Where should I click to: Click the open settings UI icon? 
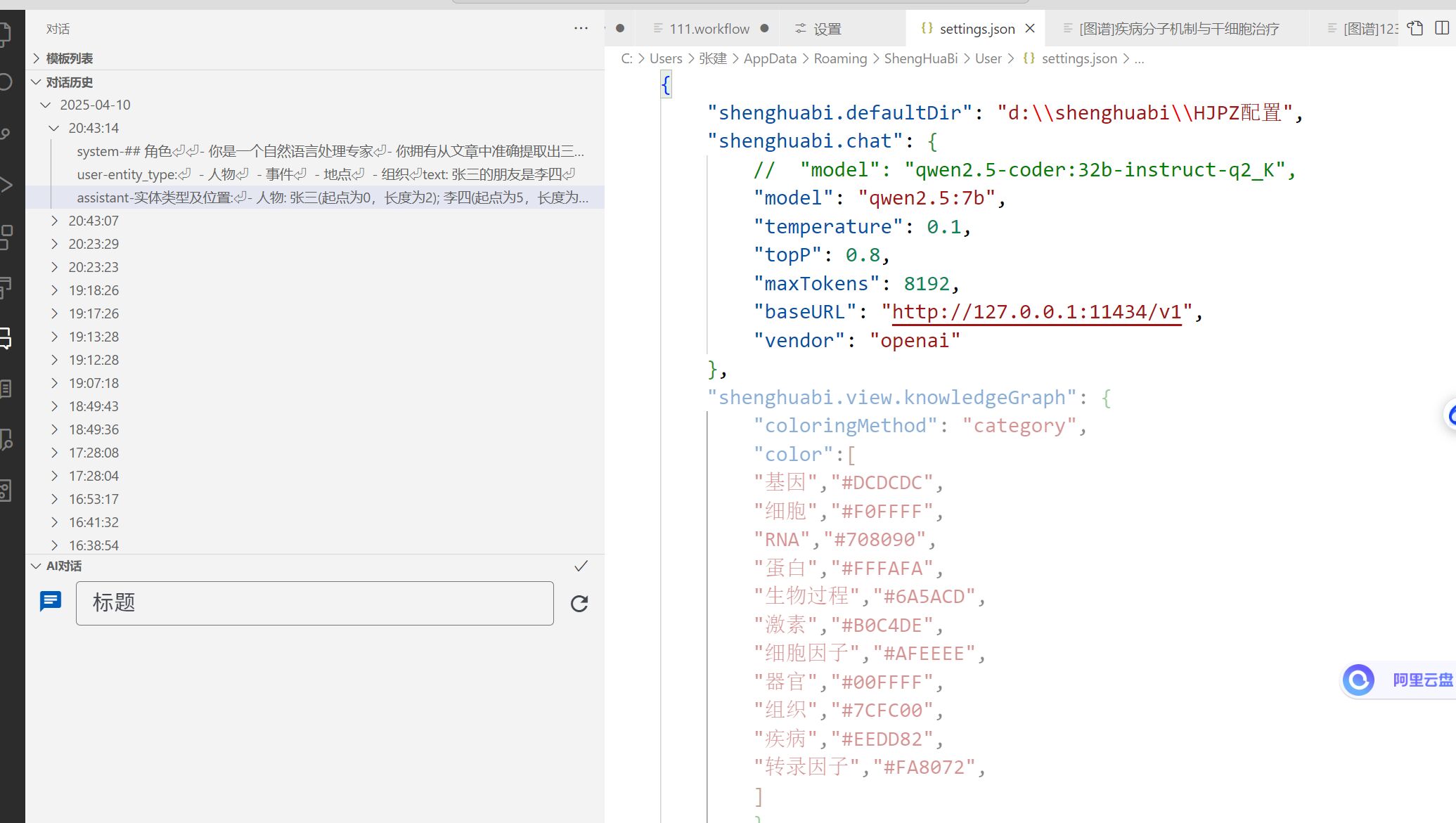(x=1415, y=28)
